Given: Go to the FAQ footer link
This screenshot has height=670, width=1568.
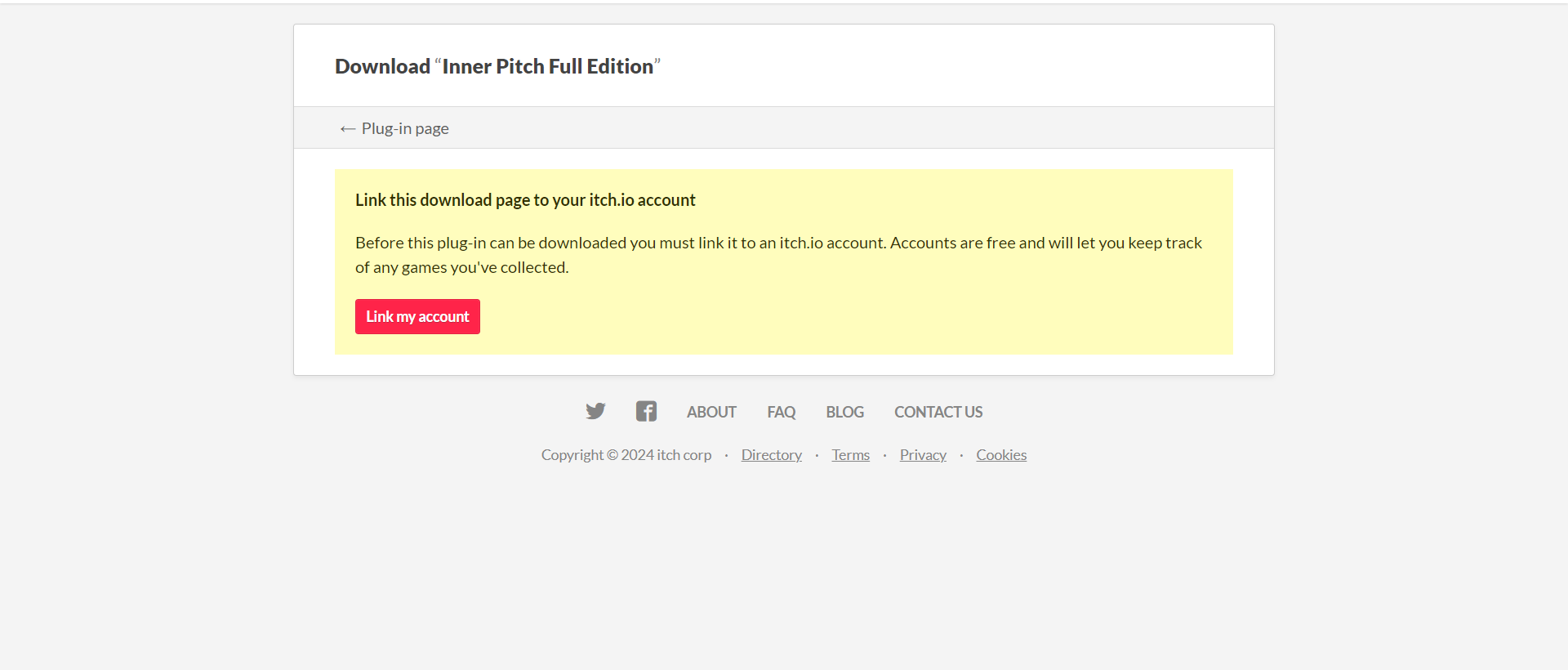Looking at the screenshot, I should tap(781, 412).
